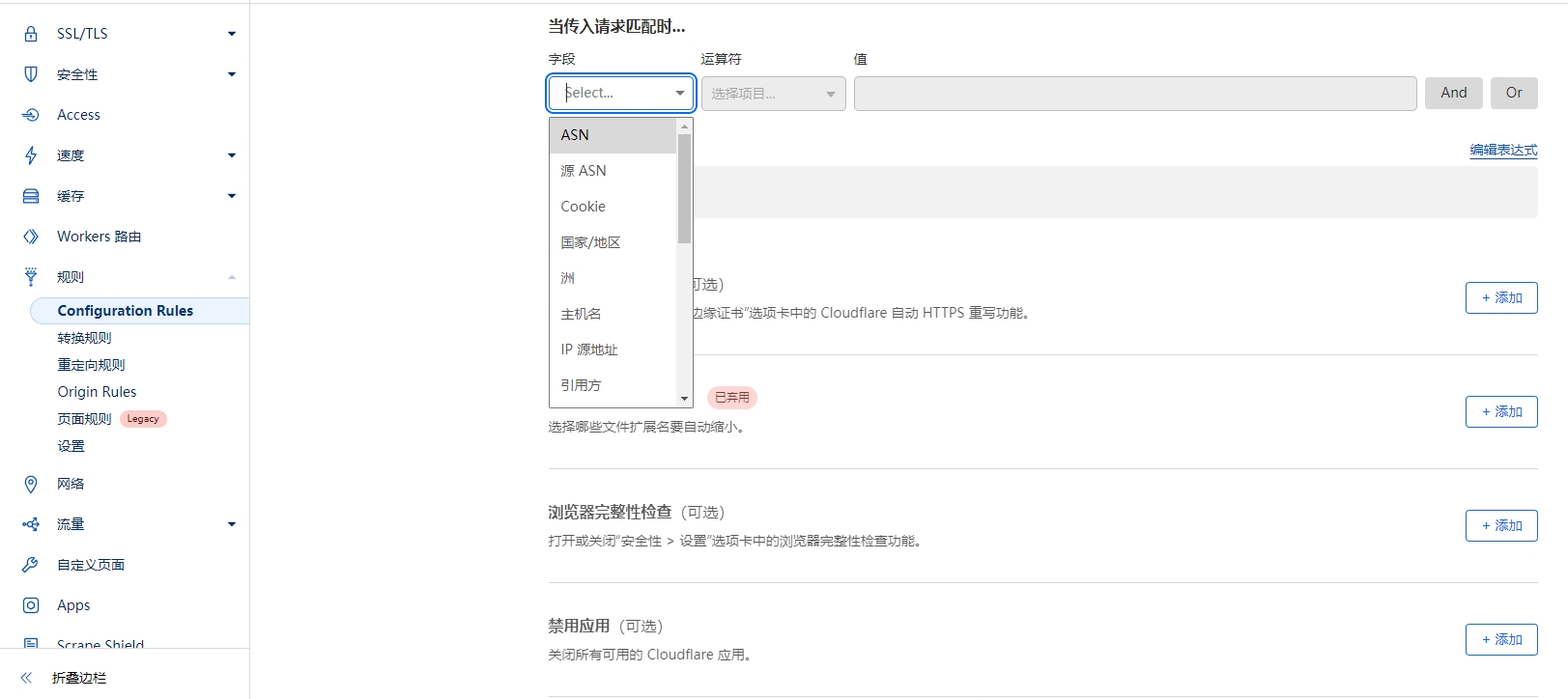The width and height of the screenshot is (1568, 699).
Task: Click 折叠边栏 at sidebar bottom
Action: (79, 678)
